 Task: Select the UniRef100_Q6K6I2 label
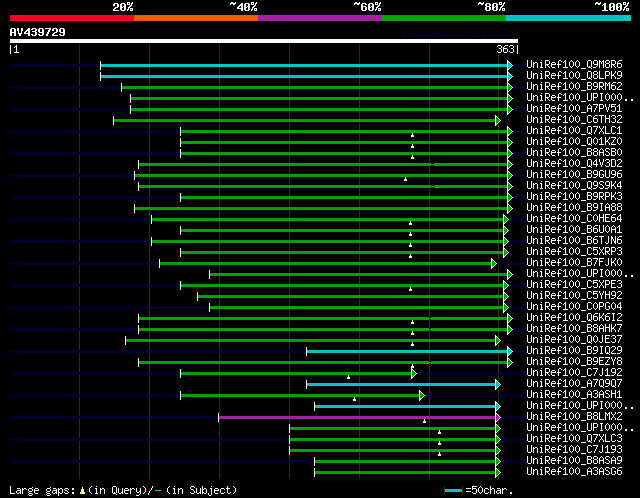(574, 317)
